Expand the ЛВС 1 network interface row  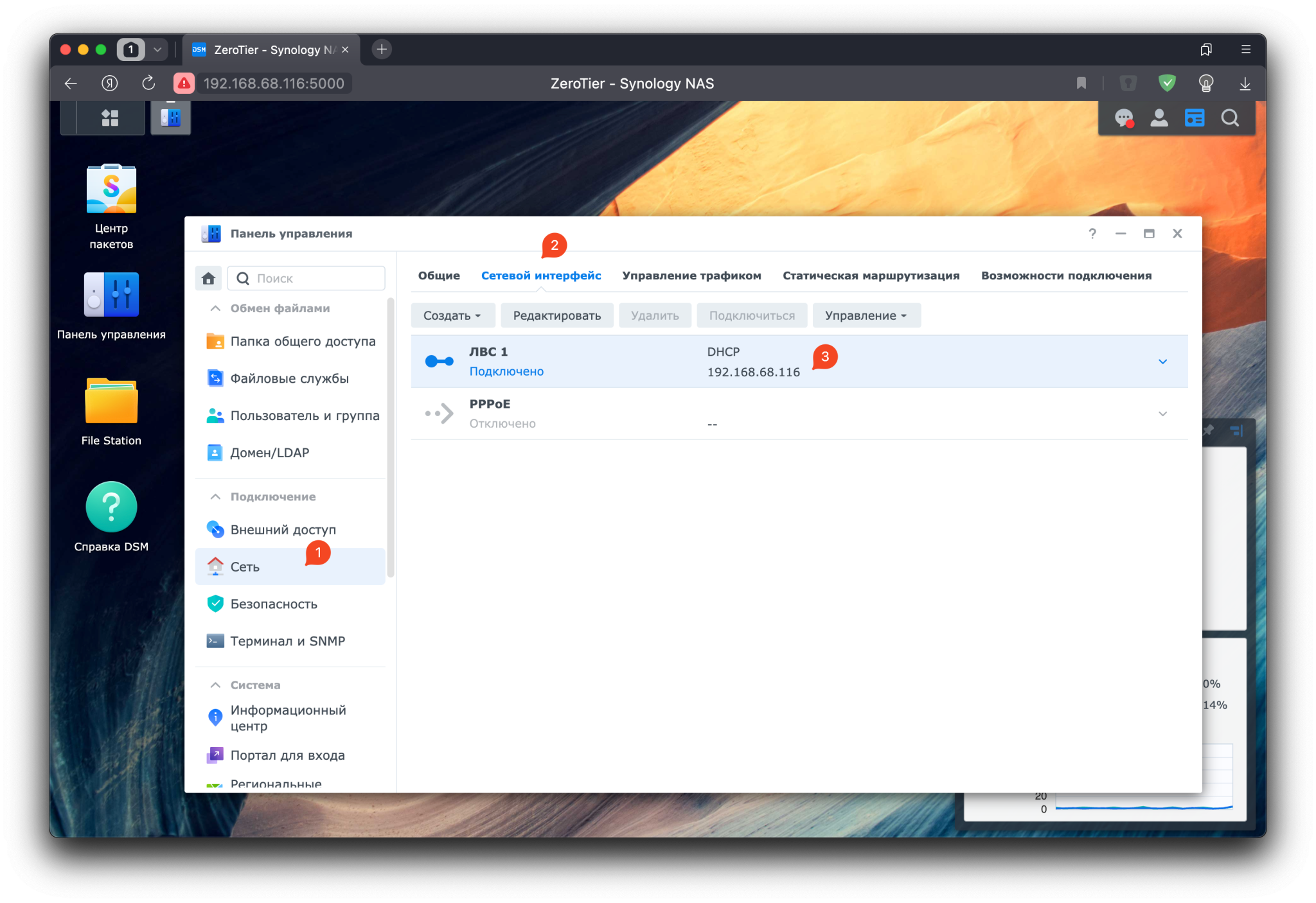pyautogui.click(x=1162, y=361)
